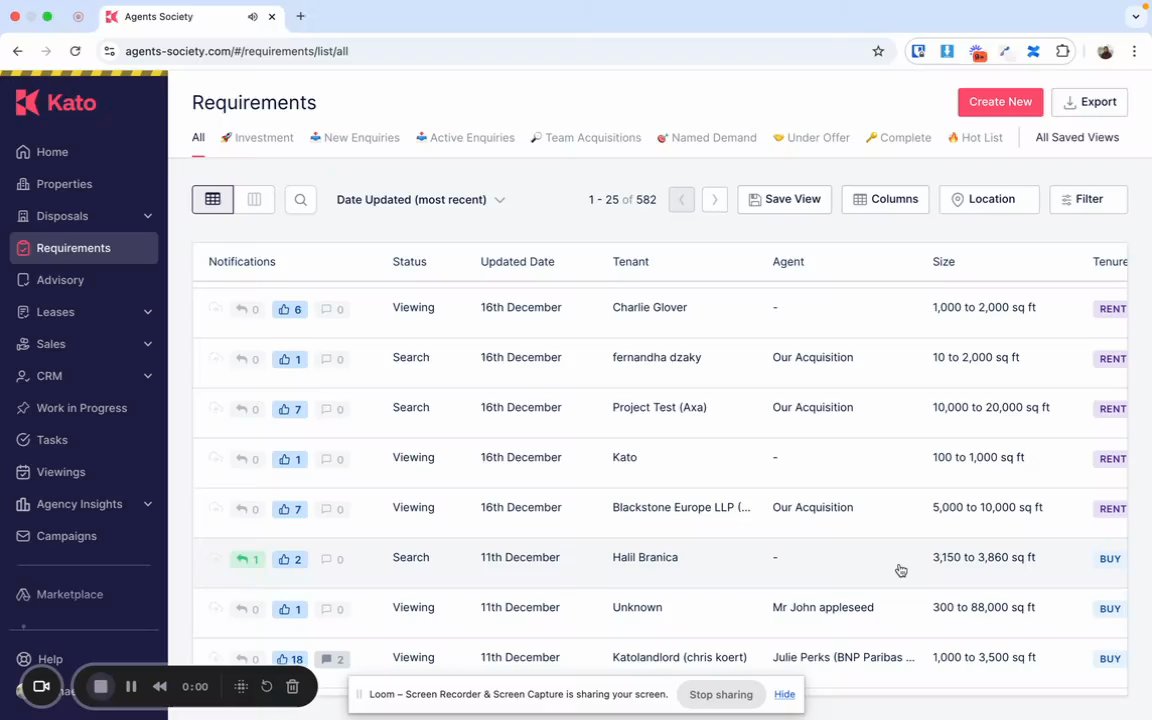The image size is (1152, 720).
Task: Click the Kato logo
Action: pos(56,102)
